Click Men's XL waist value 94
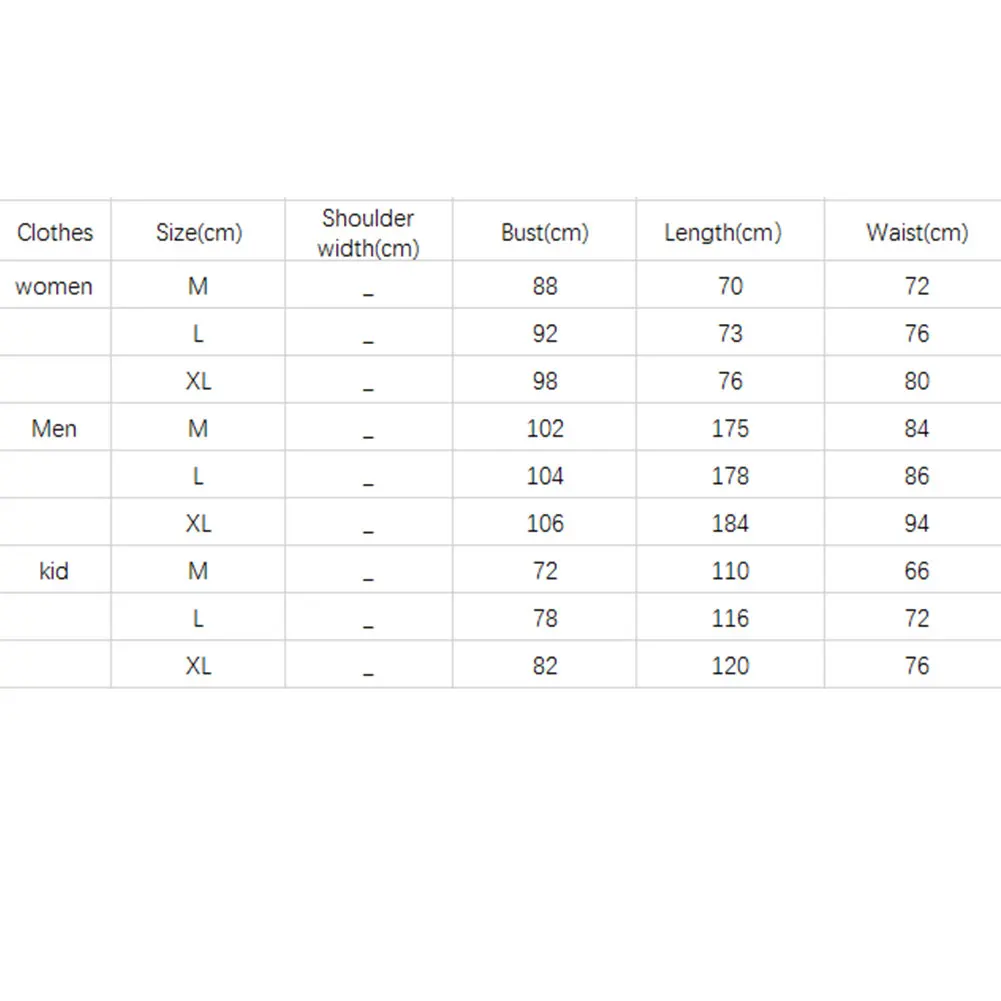 (917, 524)
